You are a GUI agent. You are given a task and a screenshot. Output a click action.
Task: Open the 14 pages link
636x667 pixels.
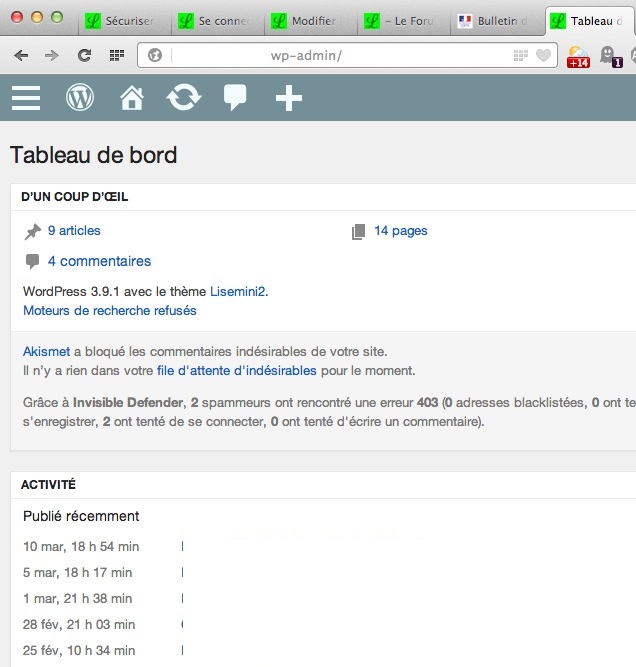click(400, 231)
